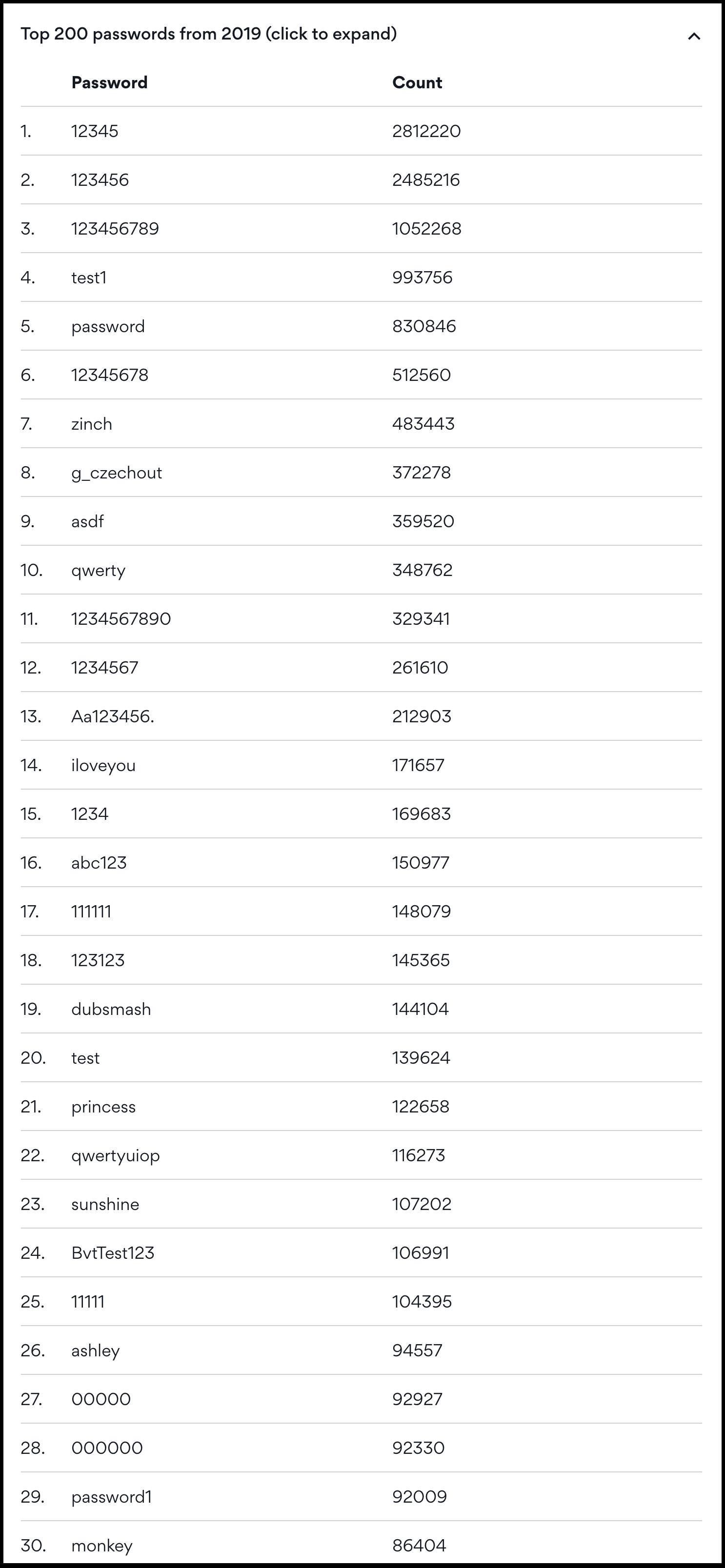
Task: Click the Count column header
Action: point(417,83)
